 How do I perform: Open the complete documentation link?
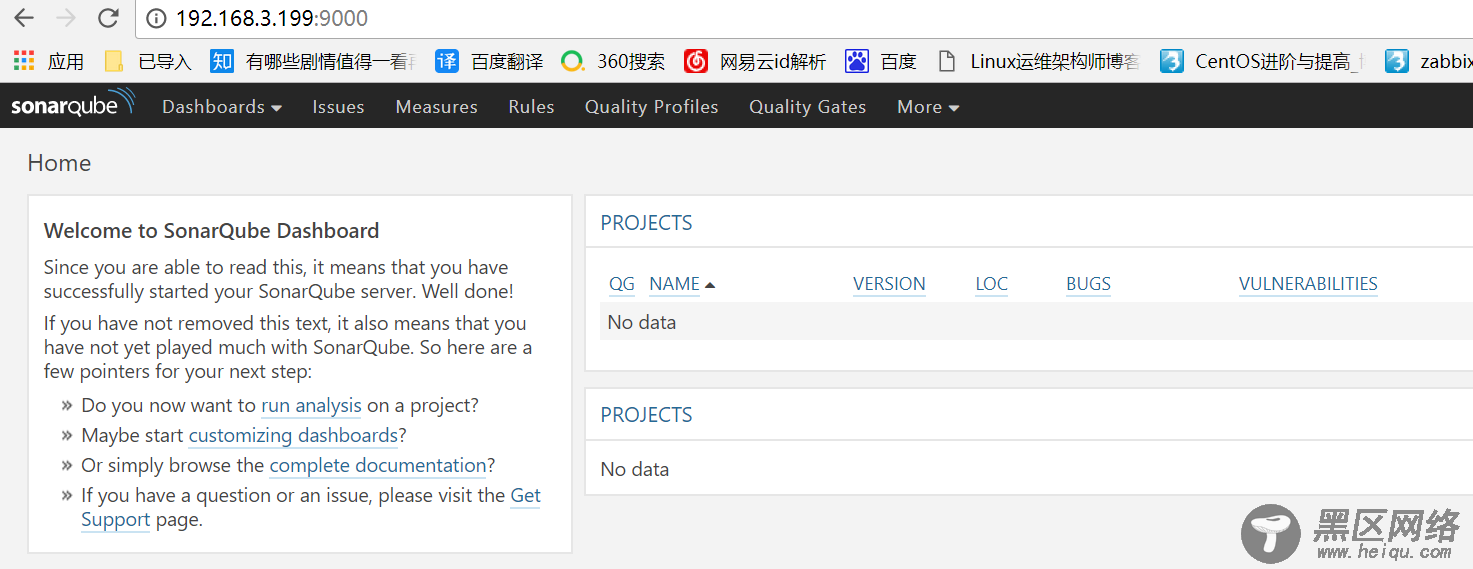tap(378, 466)
